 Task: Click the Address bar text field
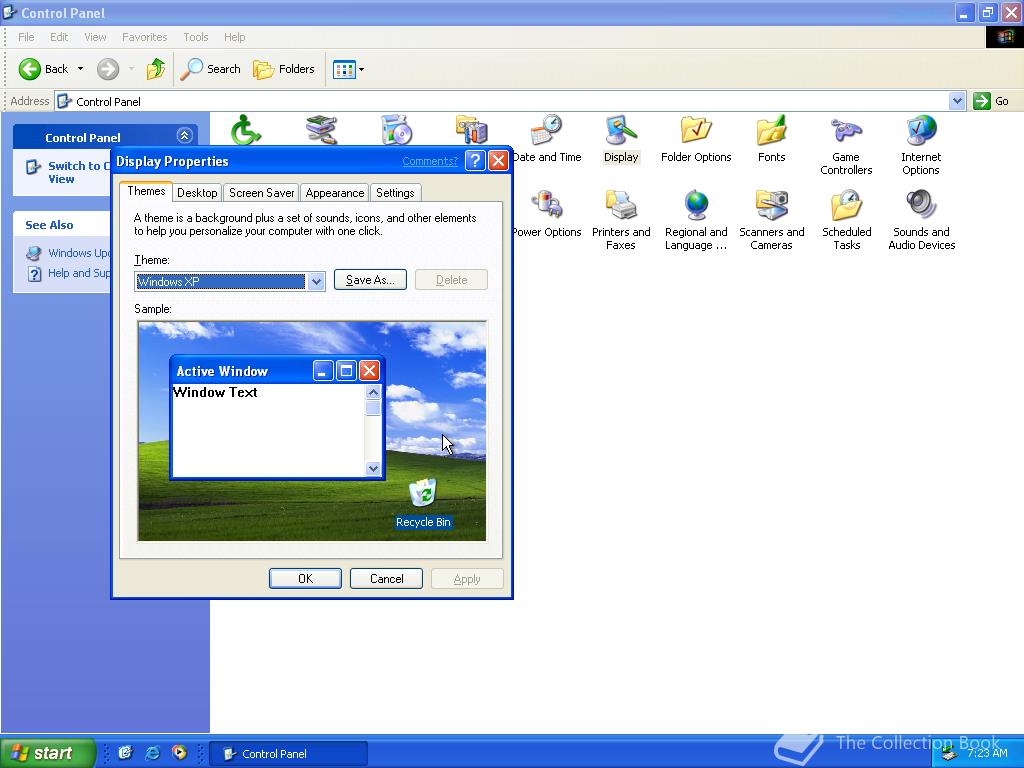click(501, 101)
